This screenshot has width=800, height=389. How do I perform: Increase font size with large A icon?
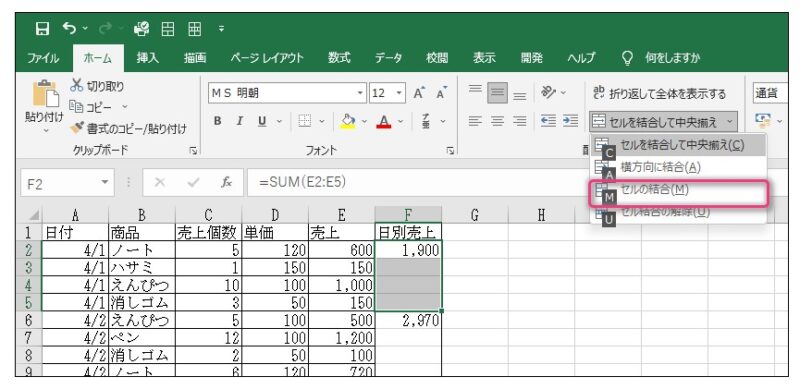pyautogui.click(x=419, y=93)
